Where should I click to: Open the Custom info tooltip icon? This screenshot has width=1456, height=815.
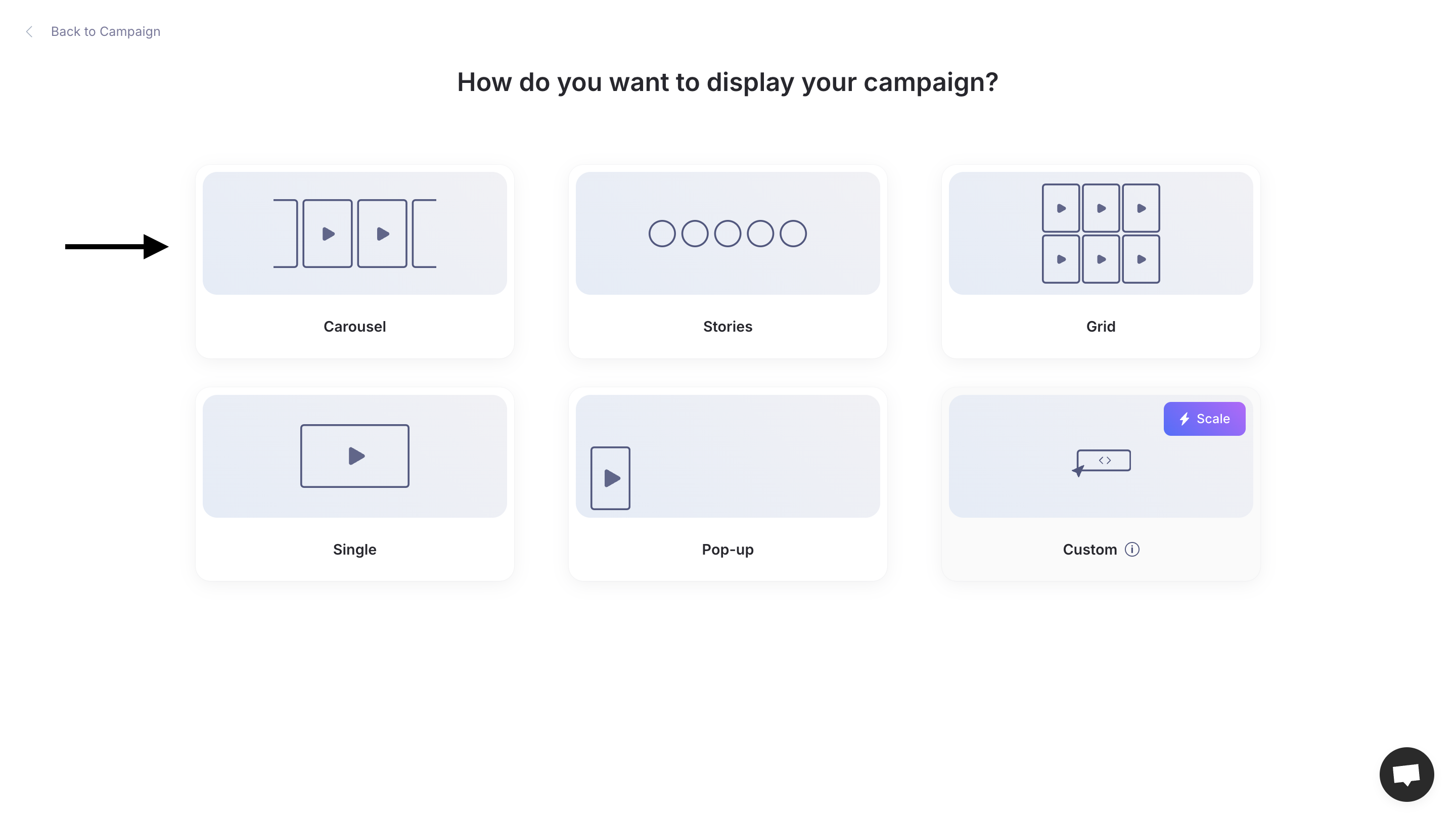[1131, 550]
